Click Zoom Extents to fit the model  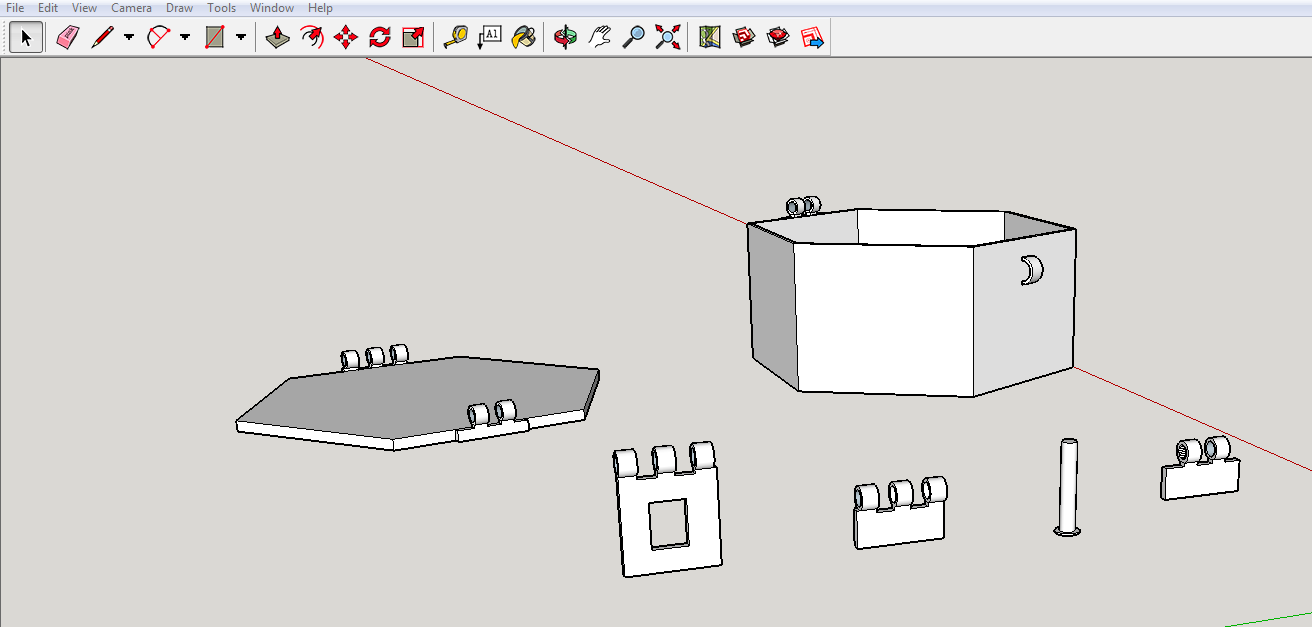666,37
